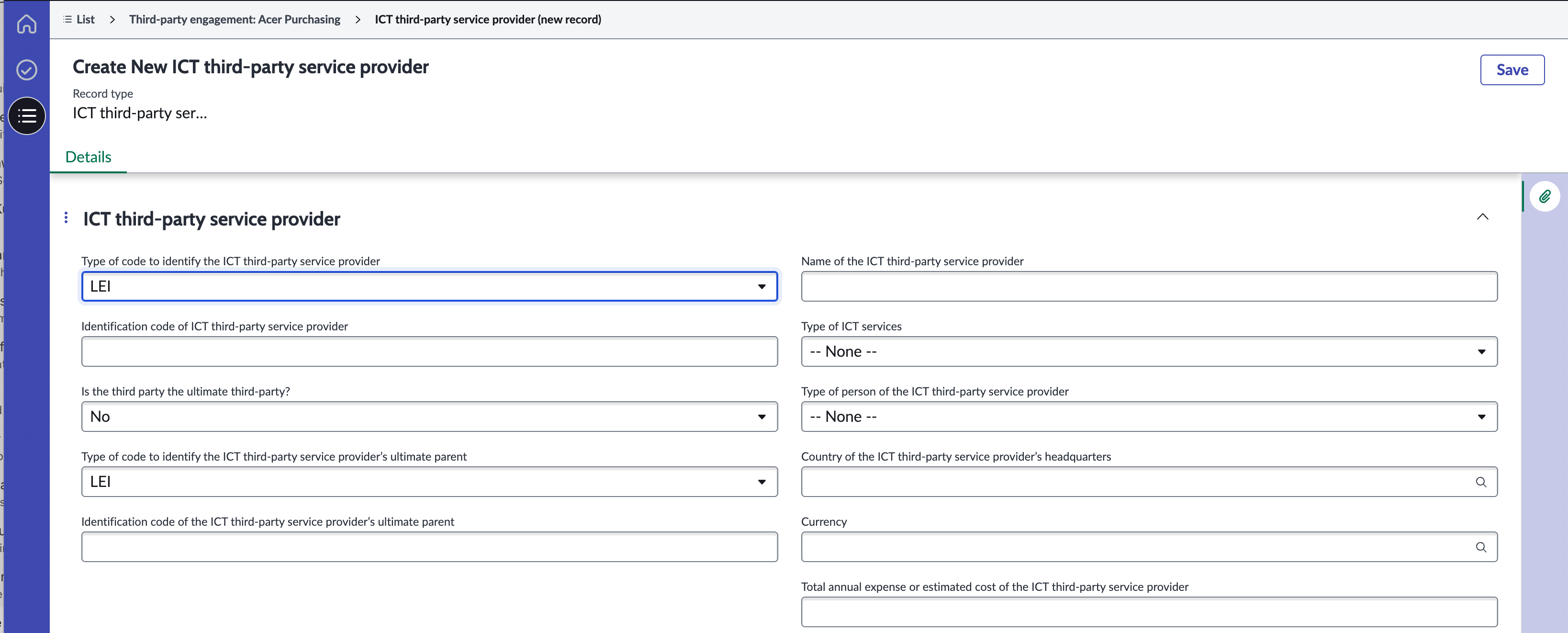This screenshot has width=1568, height=633.
Task: Open the Type of ICT services dropdown
Action: click(1149, 351)
